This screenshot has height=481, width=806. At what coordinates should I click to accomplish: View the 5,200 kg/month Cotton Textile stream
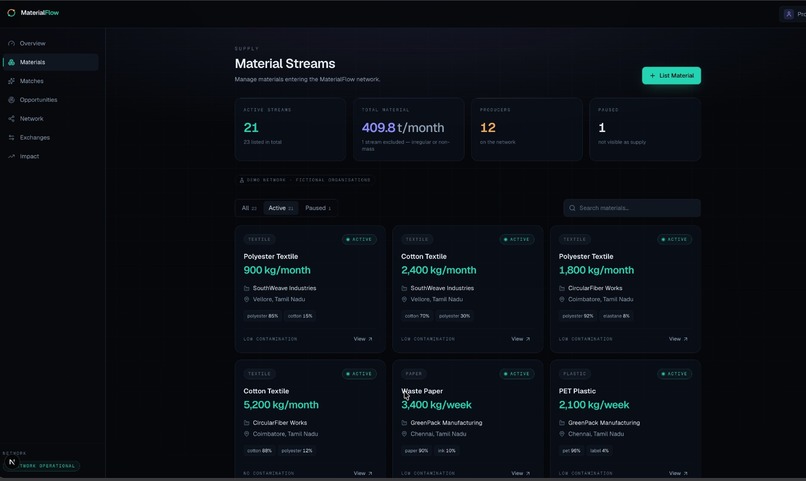(363, 473)
